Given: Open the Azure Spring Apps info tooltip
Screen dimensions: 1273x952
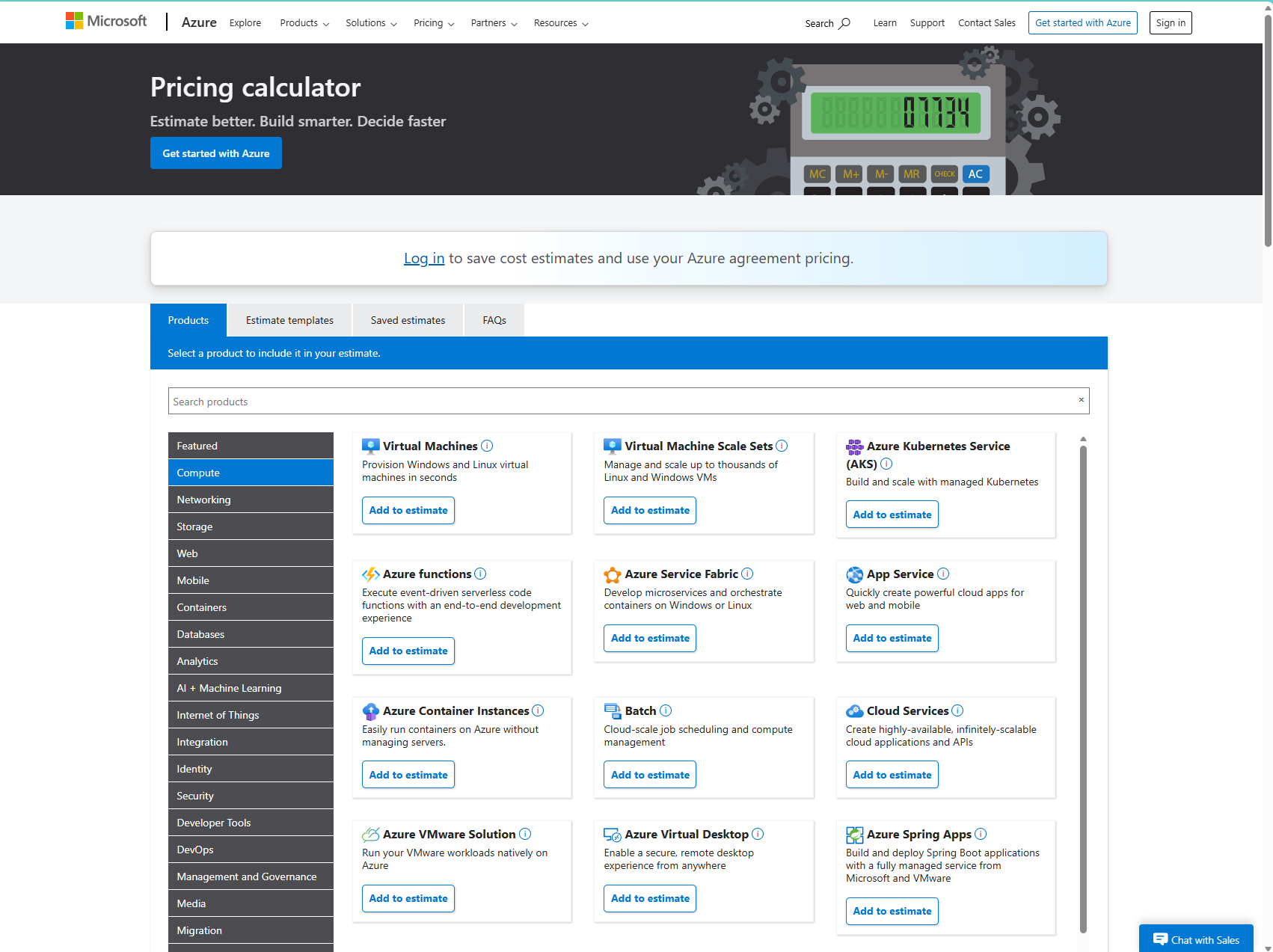Looking at the screenshot, I should [x=980, y=834].
